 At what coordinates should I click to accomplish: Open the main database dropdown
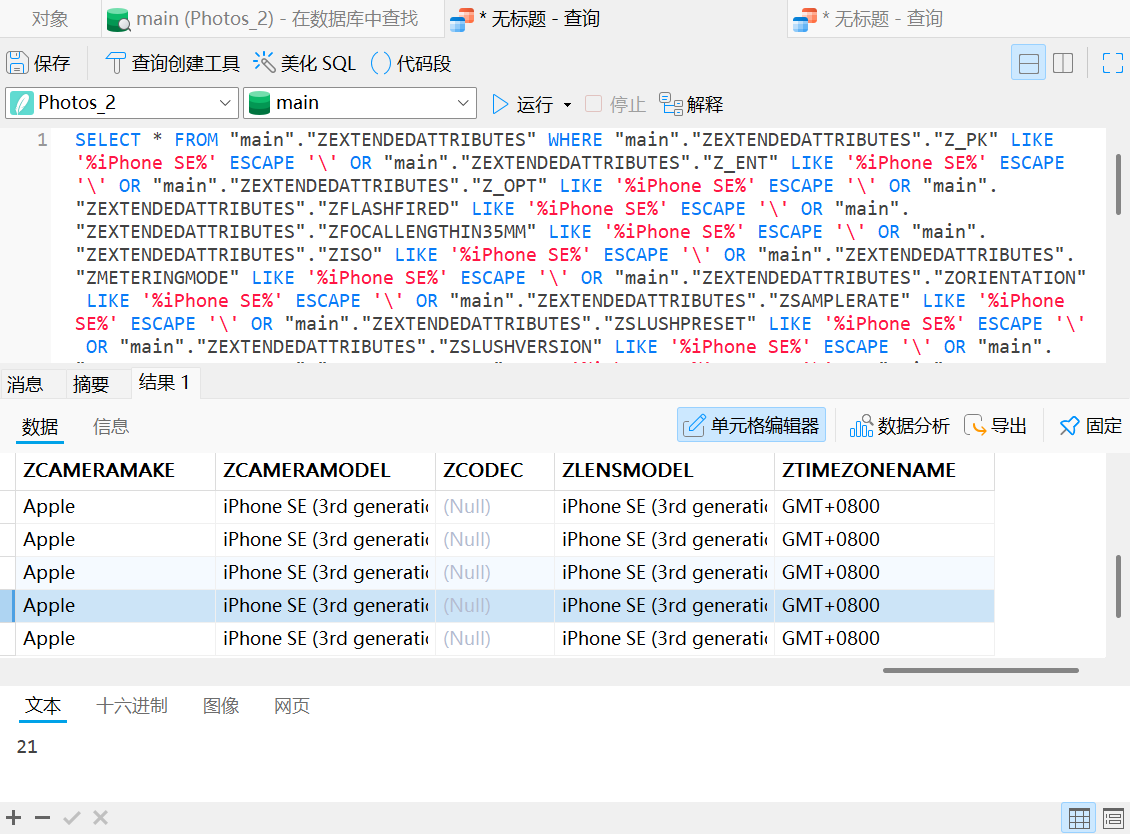[360, 103]
